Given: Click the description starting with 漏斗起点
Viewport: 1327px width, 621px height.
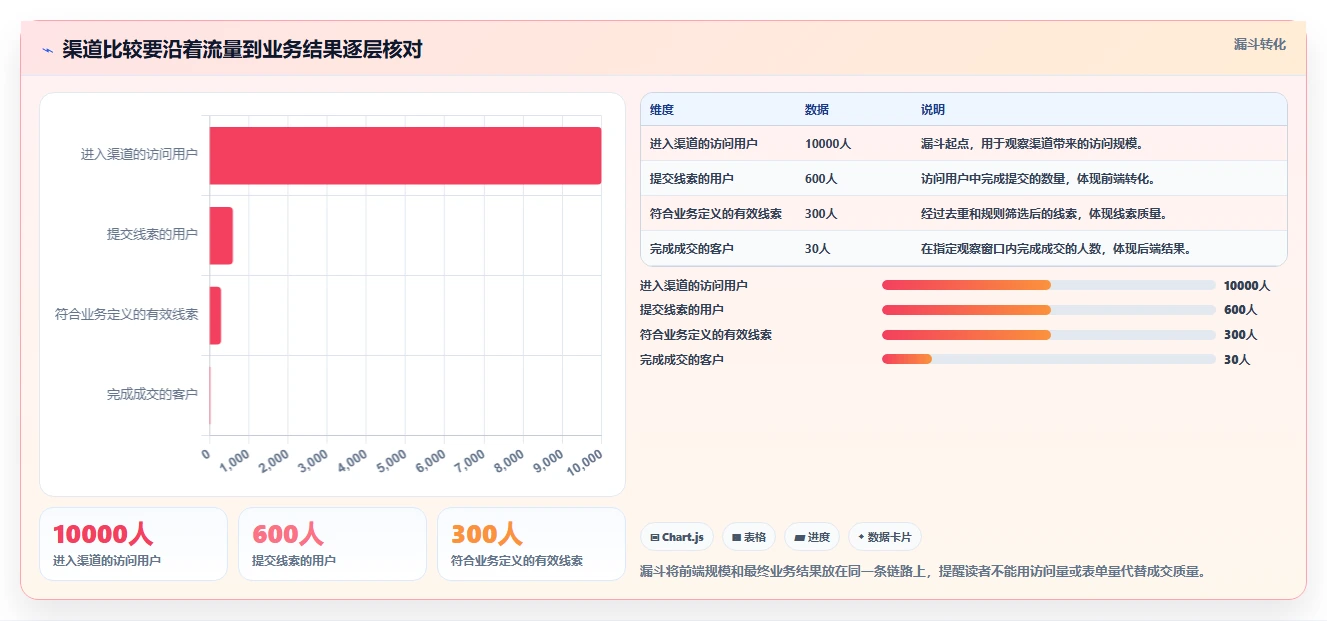Looking at the screenshot, I should click(x=1032, y=144).
